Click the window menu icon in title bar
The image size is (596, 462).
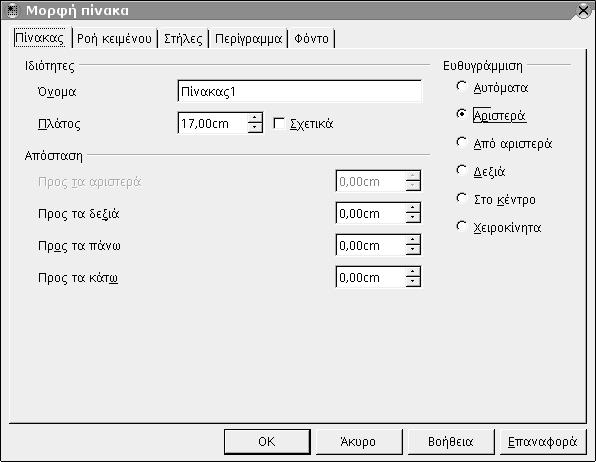pyautogui.click(x=12, y=10)
